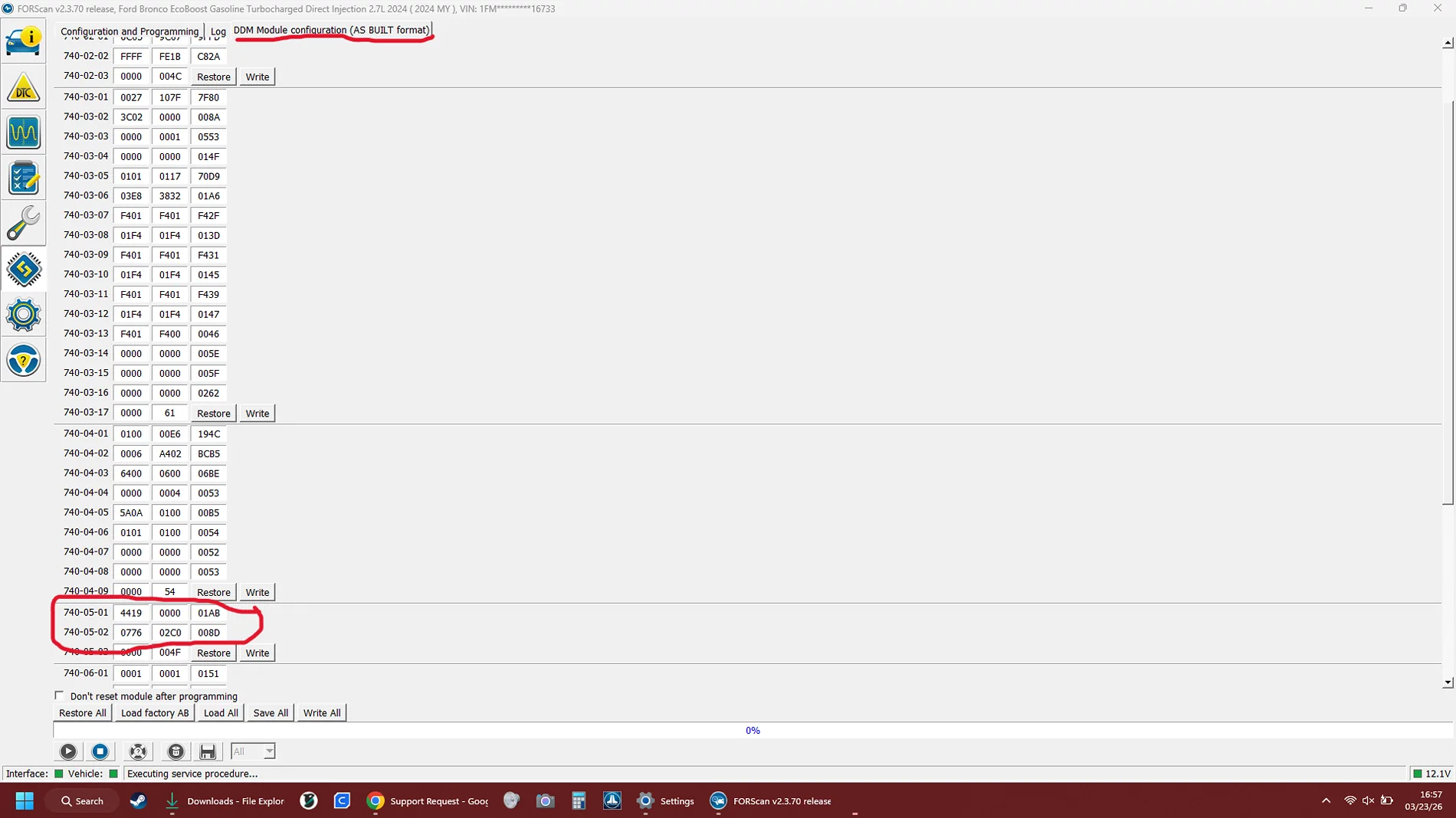Open the Help steering wheel section

tap(24, 360)
